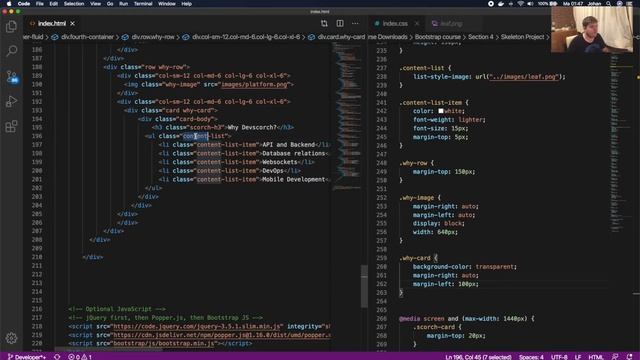Open the Window menu
The height and width of the screenshot is (360, 640).
(167, 4)
